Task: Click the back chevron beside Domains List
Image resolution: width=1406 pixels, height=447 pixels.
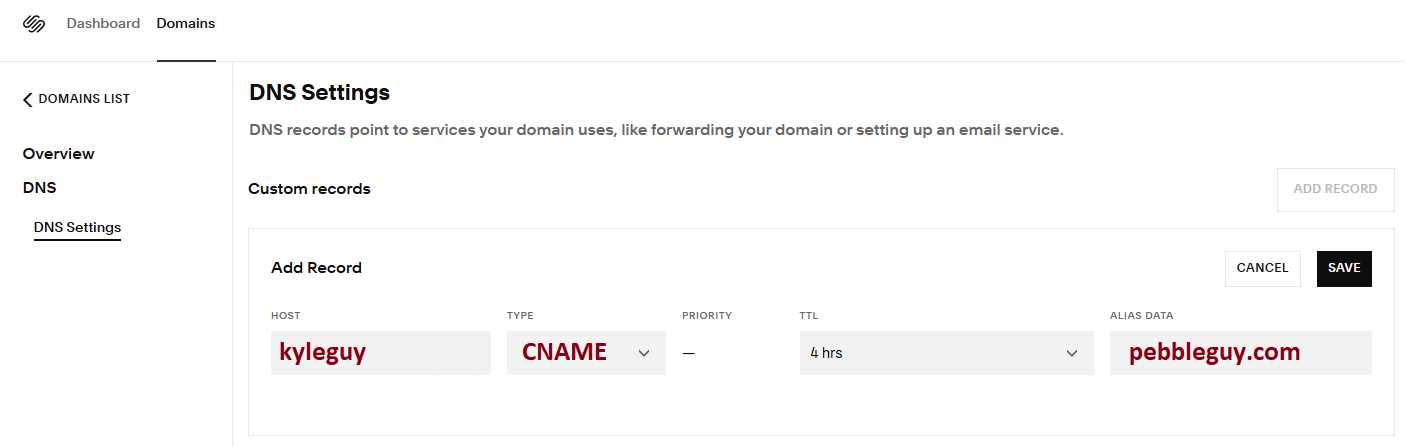Action: click(x=28, y=99)
